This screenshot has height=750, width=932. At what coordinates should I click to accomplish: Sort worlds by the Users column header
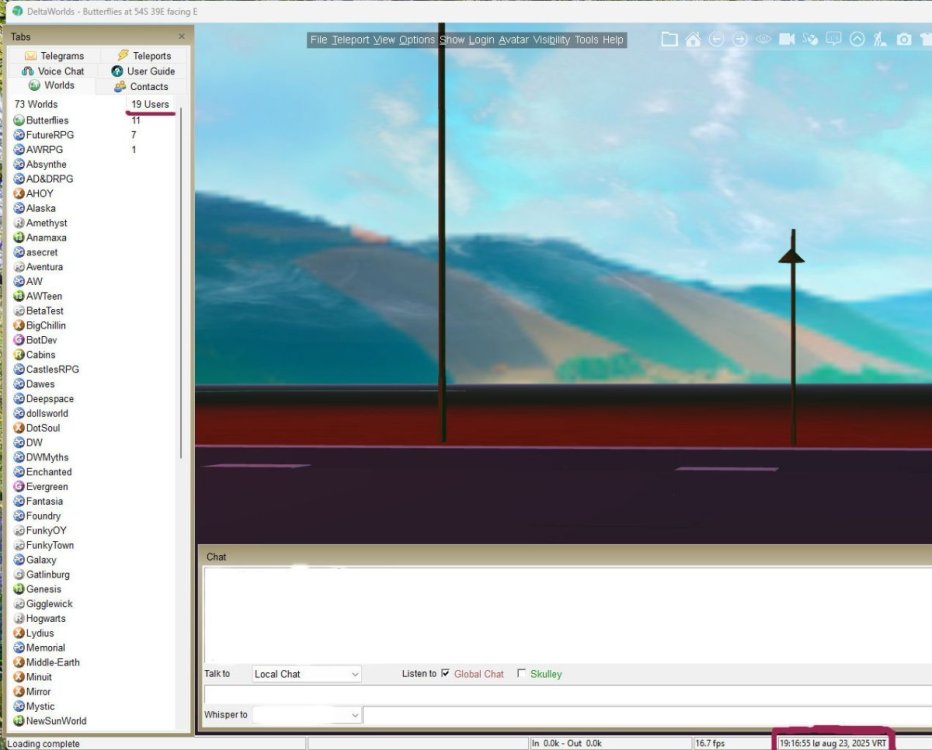150,104
